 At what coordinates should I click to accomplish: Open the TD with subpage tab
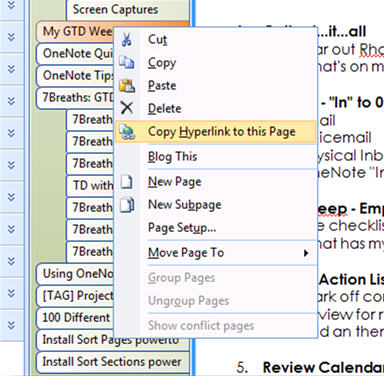90,185
